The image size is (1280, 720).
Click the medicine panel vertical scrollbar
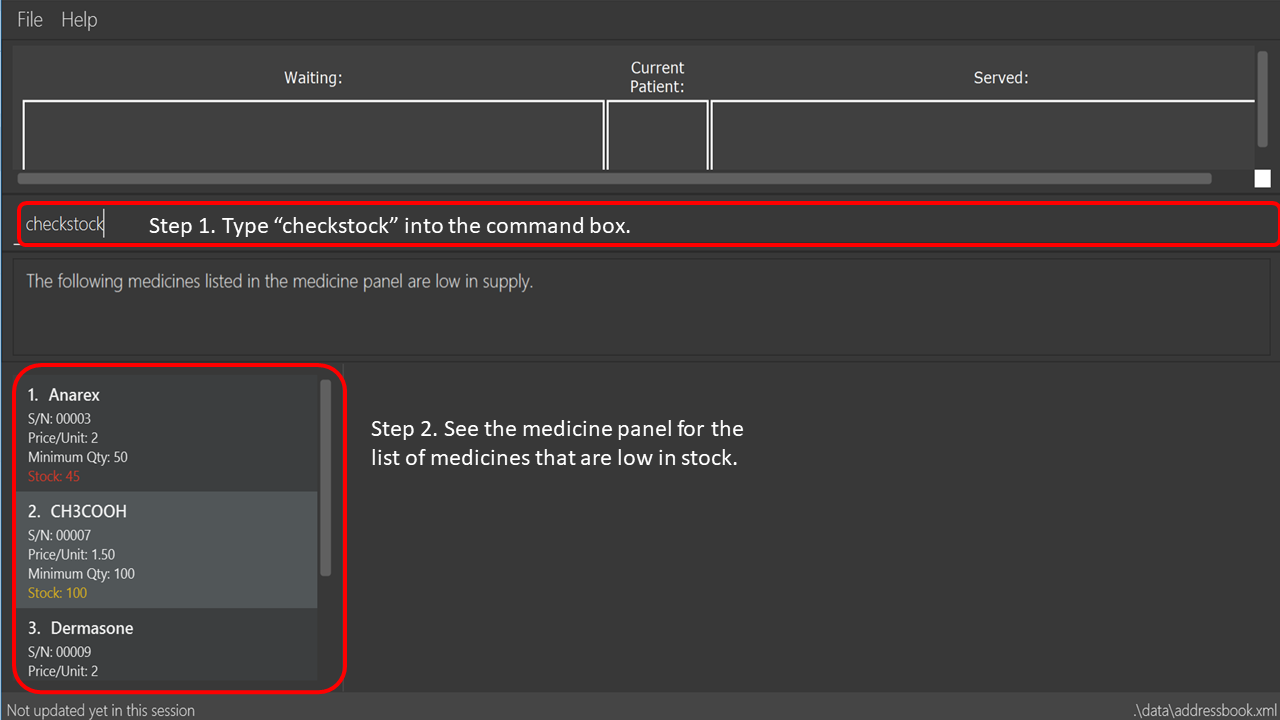(325, 477)
